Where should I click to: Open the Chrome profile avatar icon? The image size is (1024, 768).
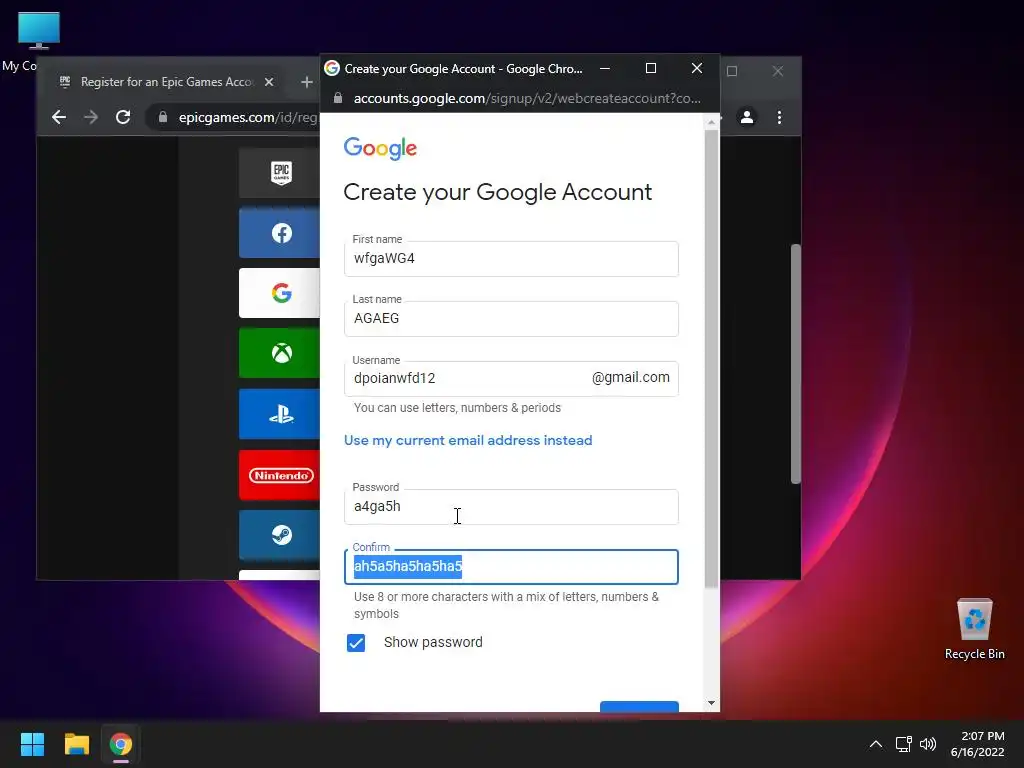[746, 117]
